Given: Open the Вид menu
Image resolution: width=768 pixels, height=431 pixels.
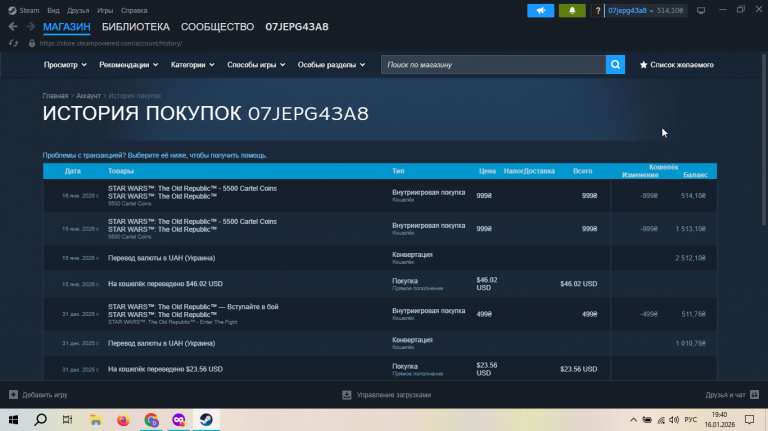Looking at the screenshot, I should point(53,10).
